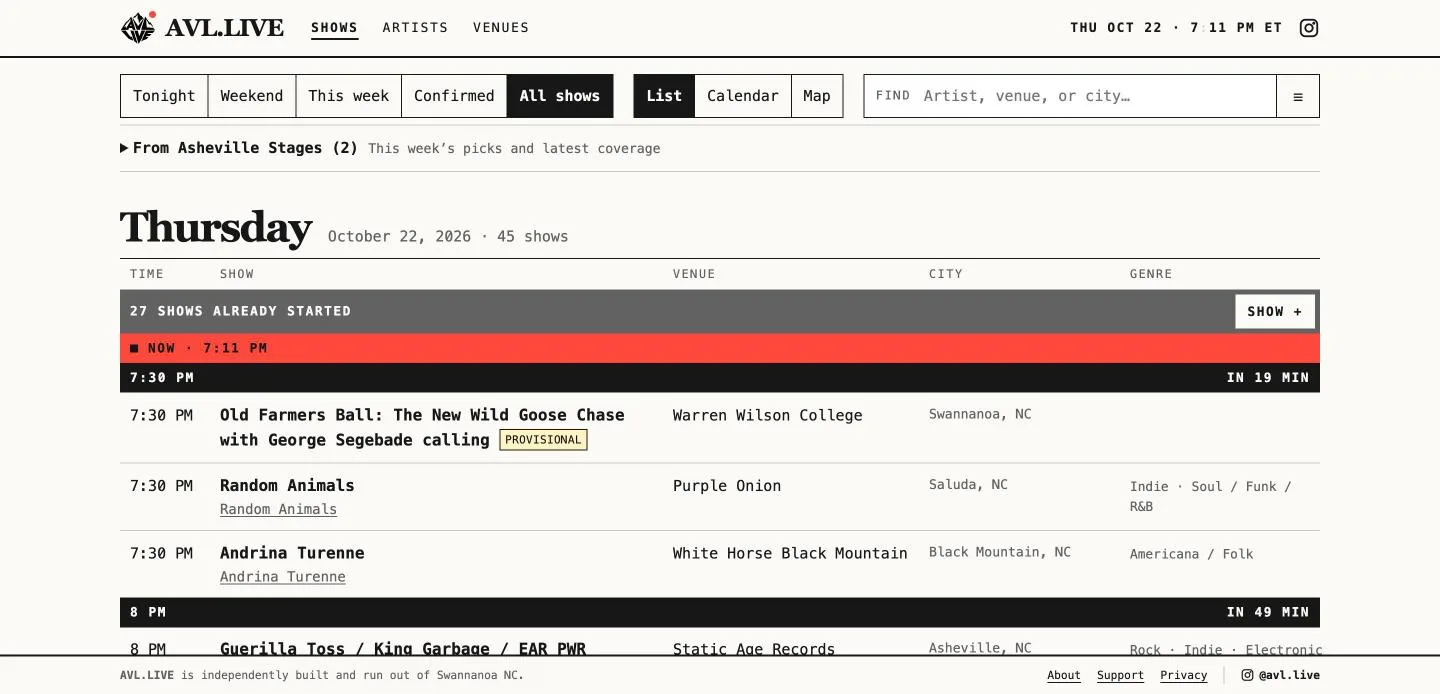1440x694 pixels.
Task: Filter shows by This week
Action: 349,96
